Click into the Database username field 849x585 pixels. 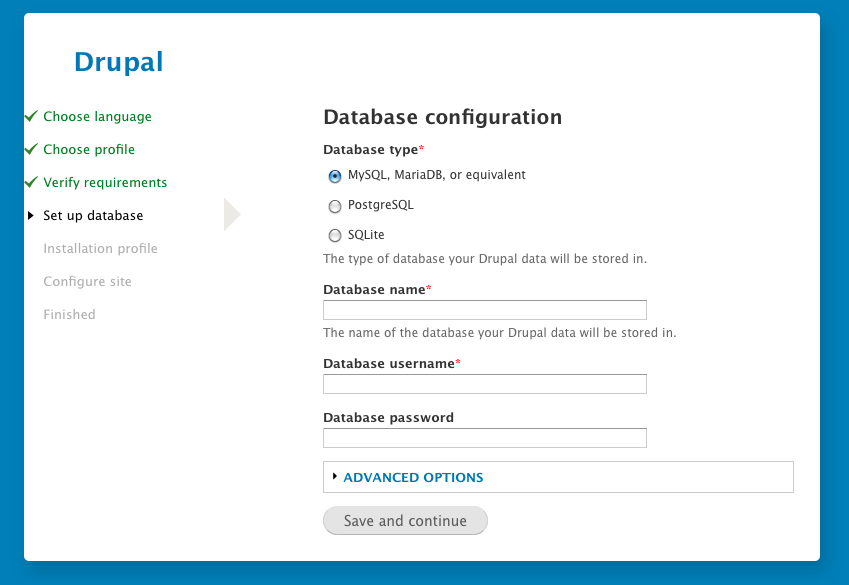pos(485,384)
